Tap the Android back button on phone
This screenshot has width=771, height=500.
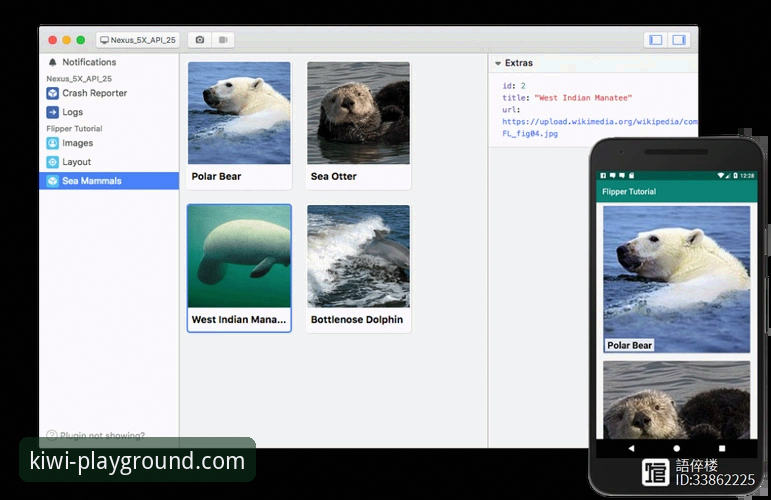click(x=631, y=448)
